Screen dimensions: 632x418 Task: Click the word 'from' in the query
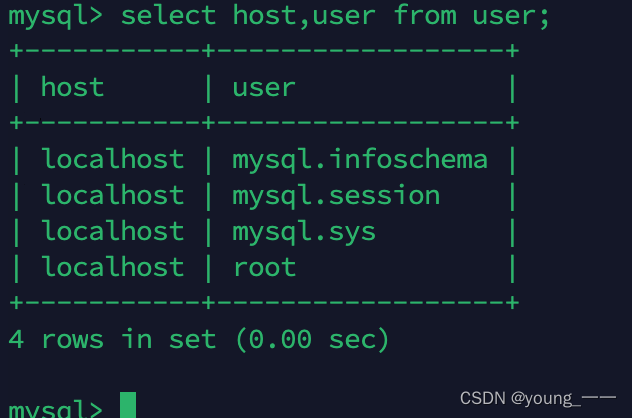(x=425, y=15)
